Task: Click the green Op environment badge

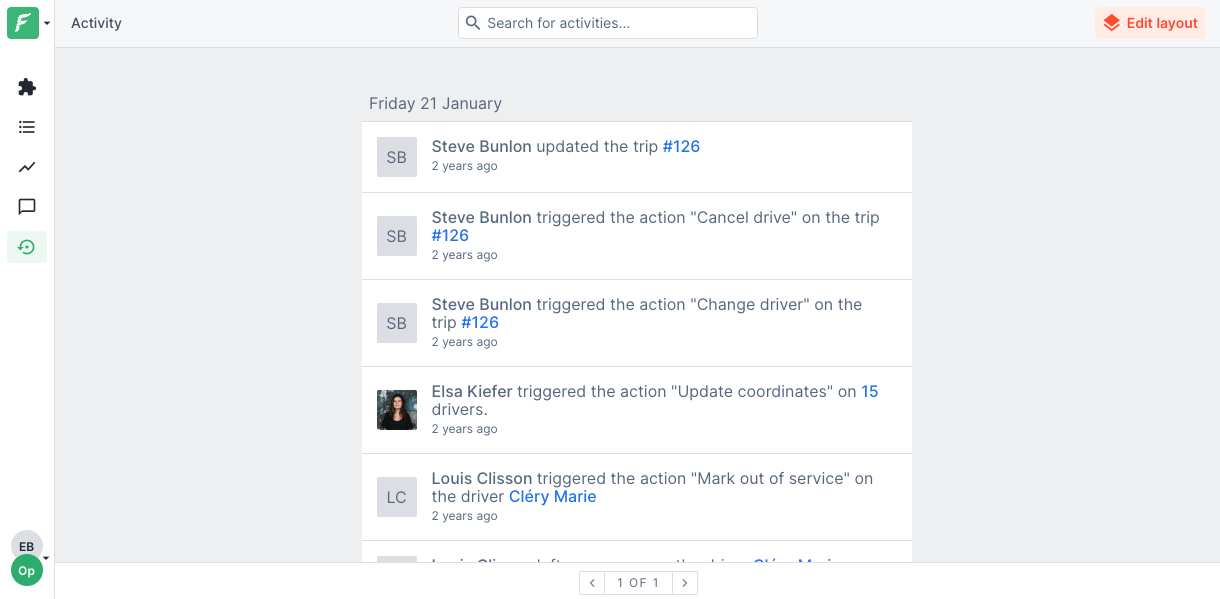Action: 27,571
